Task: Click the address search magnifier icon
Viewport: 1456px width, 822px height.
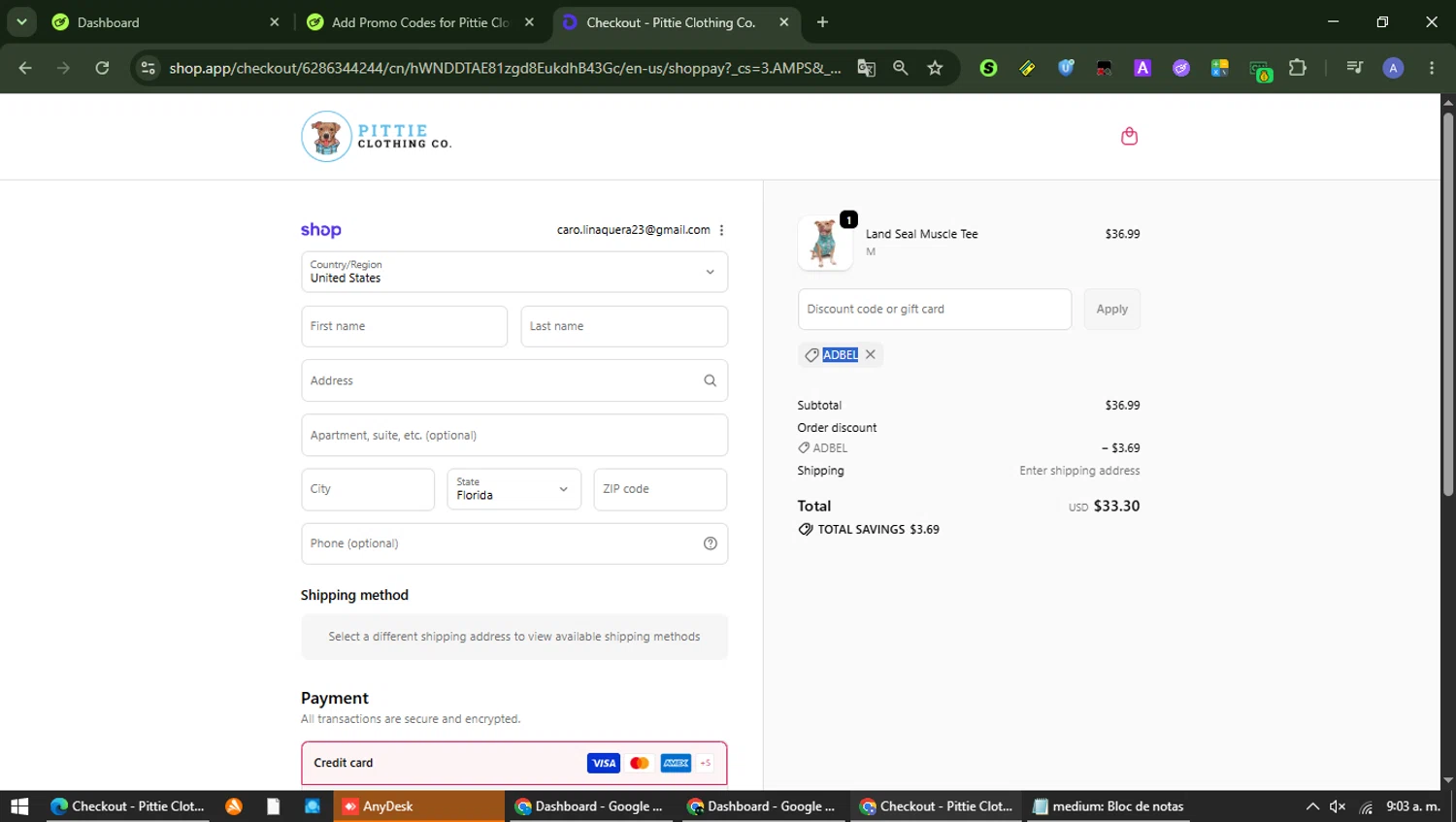Action: tap(710, 380)
